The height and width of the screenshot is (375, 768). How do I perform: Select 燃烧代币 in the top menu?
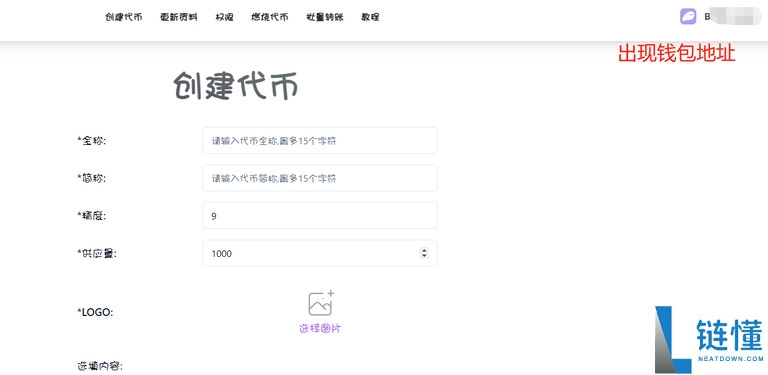point(270,17)
